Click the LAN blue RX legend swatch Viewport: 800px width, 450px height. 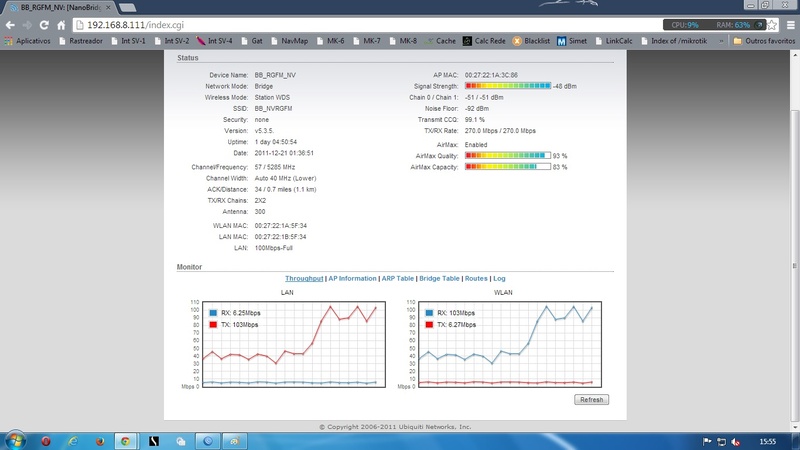[213, 313]
